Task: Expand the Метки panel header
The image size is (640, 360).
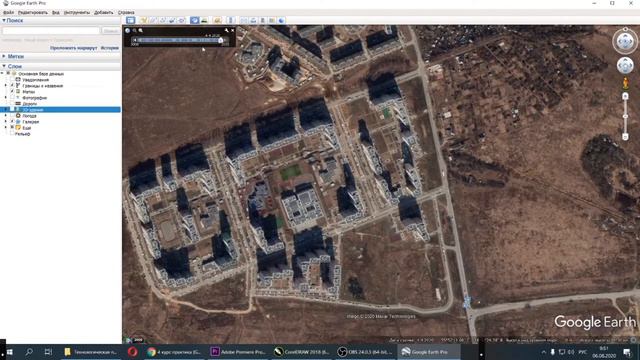Action: pos(60,56)
